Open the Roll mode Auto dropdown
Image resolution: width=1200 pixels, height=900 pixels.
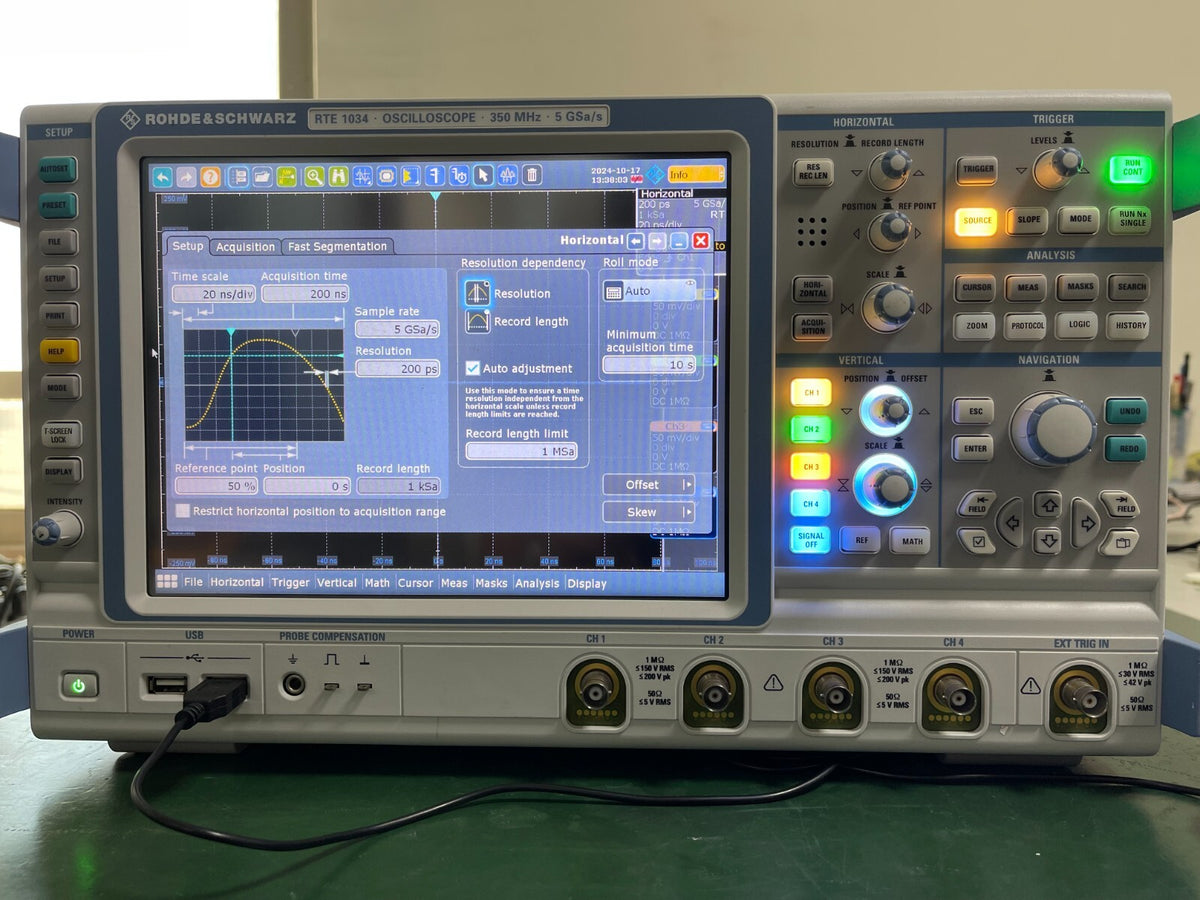(x=650, y=291)
